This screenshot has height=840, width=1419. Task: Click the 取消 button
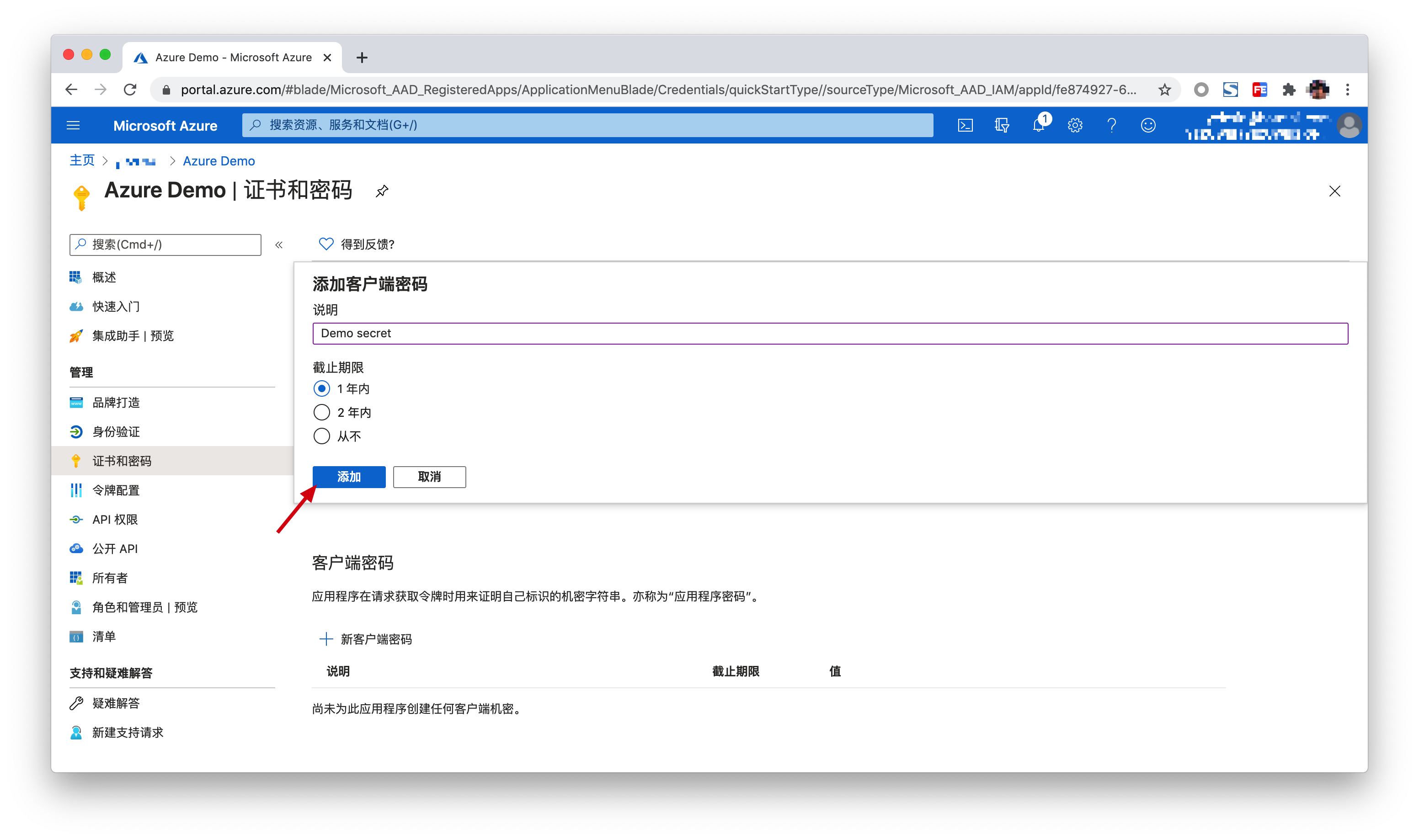tap(429, 477)
